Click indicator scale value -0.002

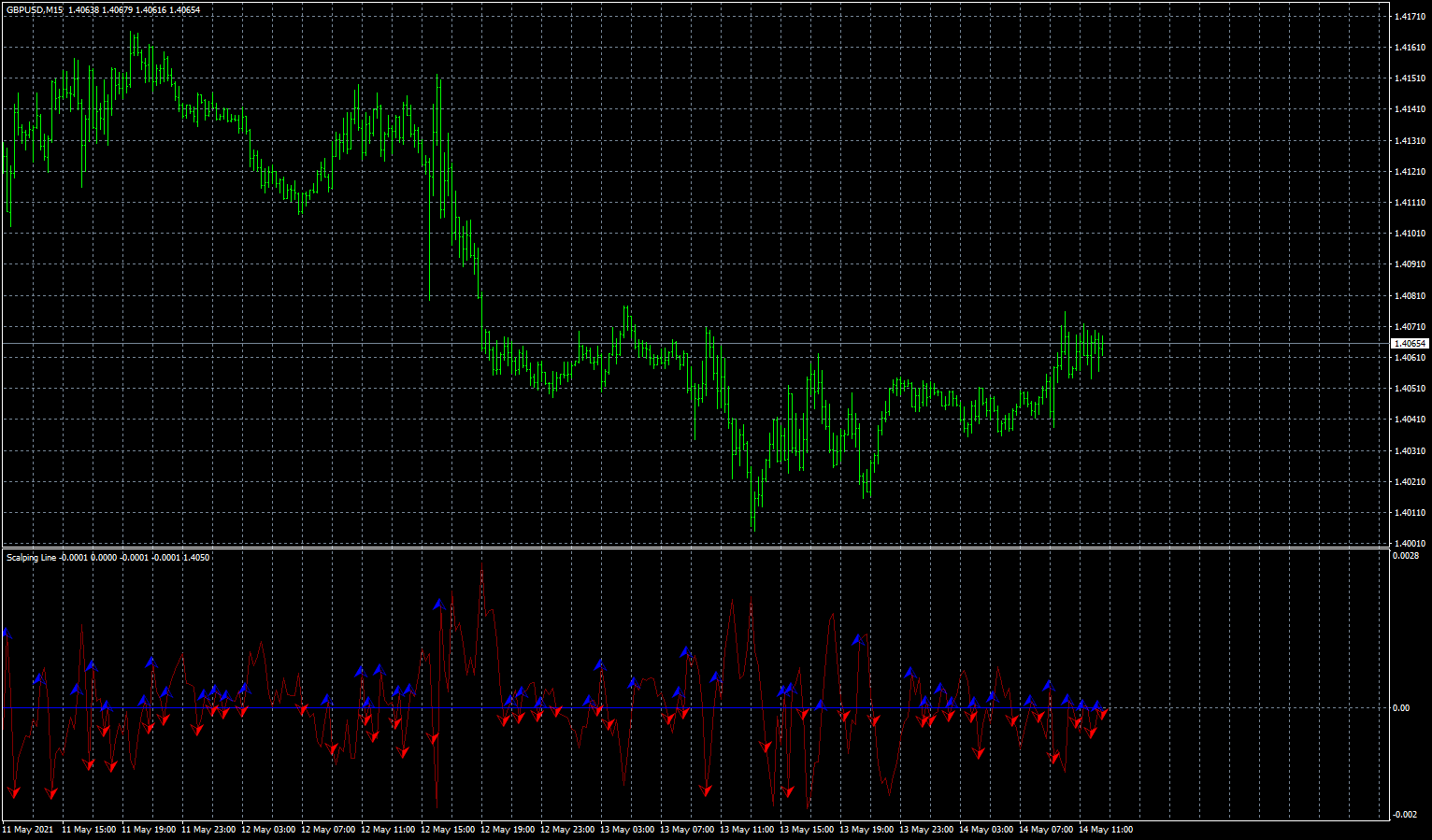(1406, 815)
